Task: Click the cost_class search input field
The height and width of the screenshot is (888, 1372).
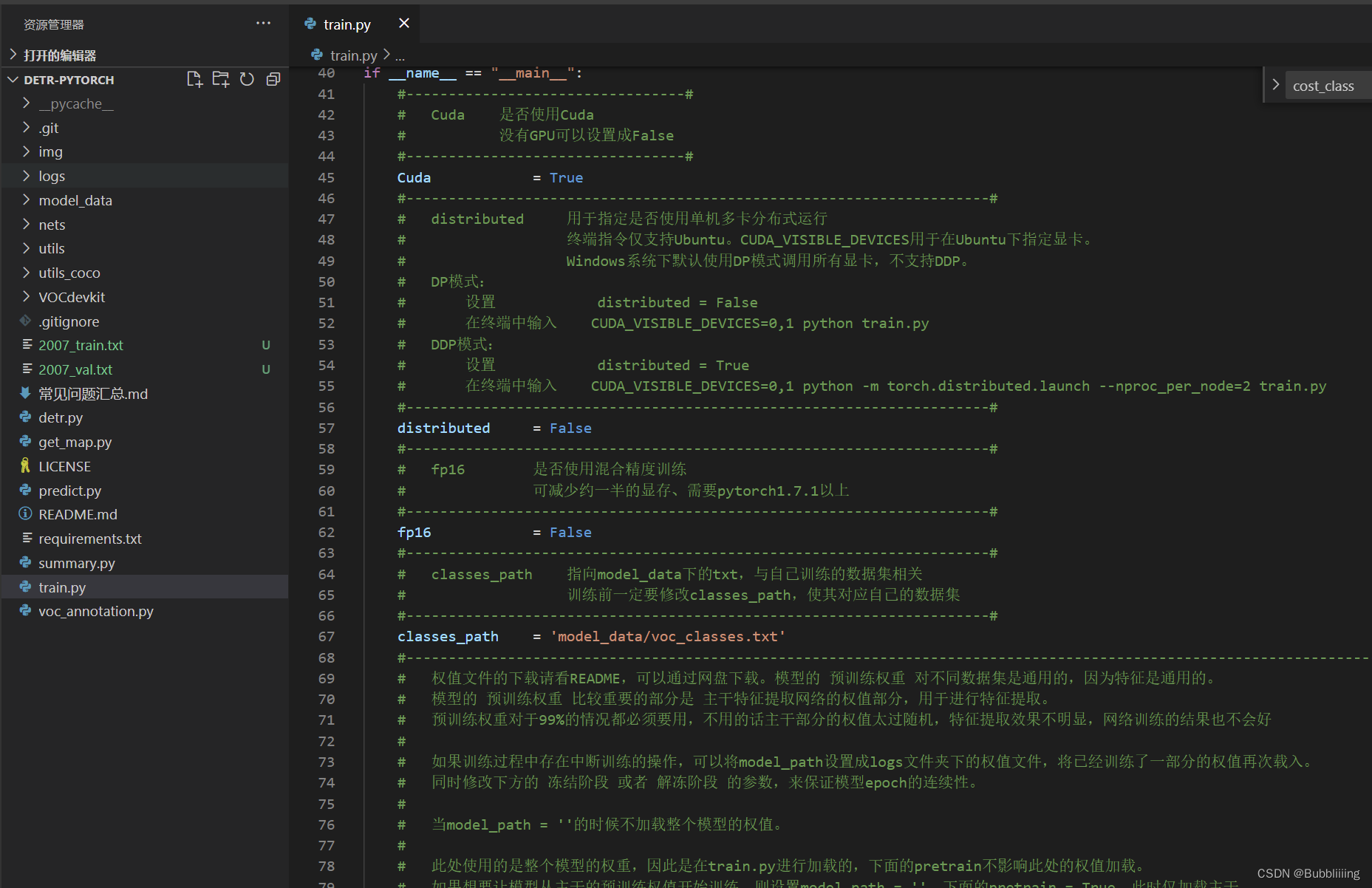Action: tap(1328, 86)
